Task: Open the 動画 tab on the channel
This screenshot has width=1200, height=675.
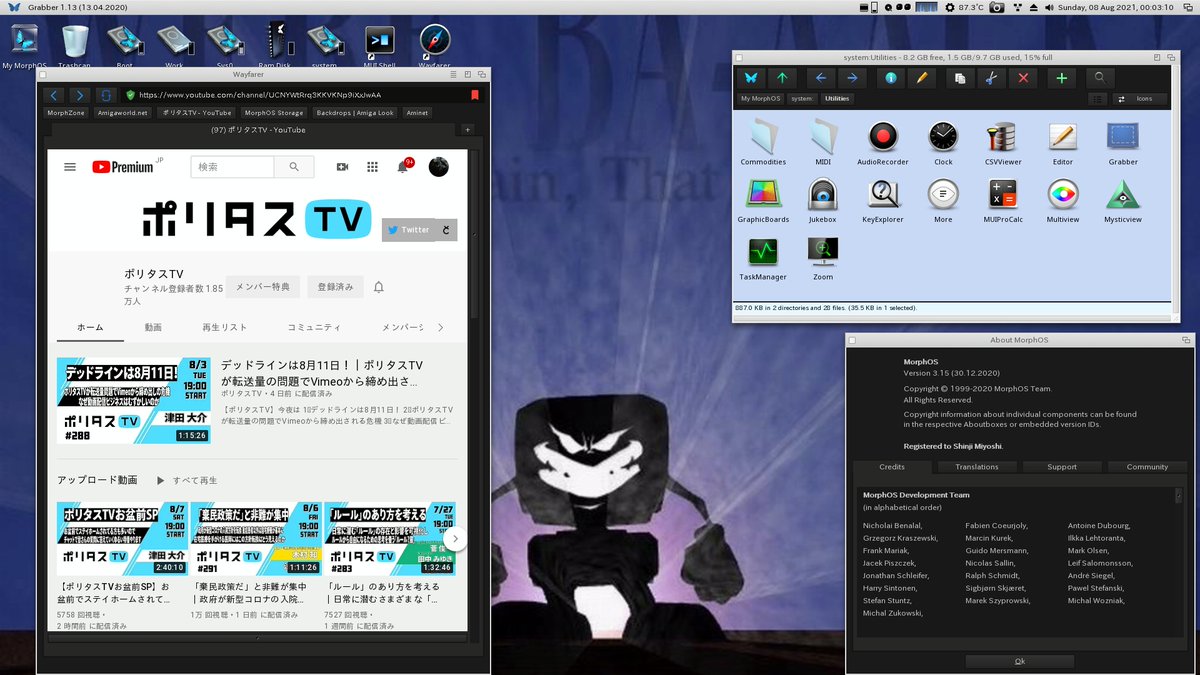Action: [x=153, y=327]
